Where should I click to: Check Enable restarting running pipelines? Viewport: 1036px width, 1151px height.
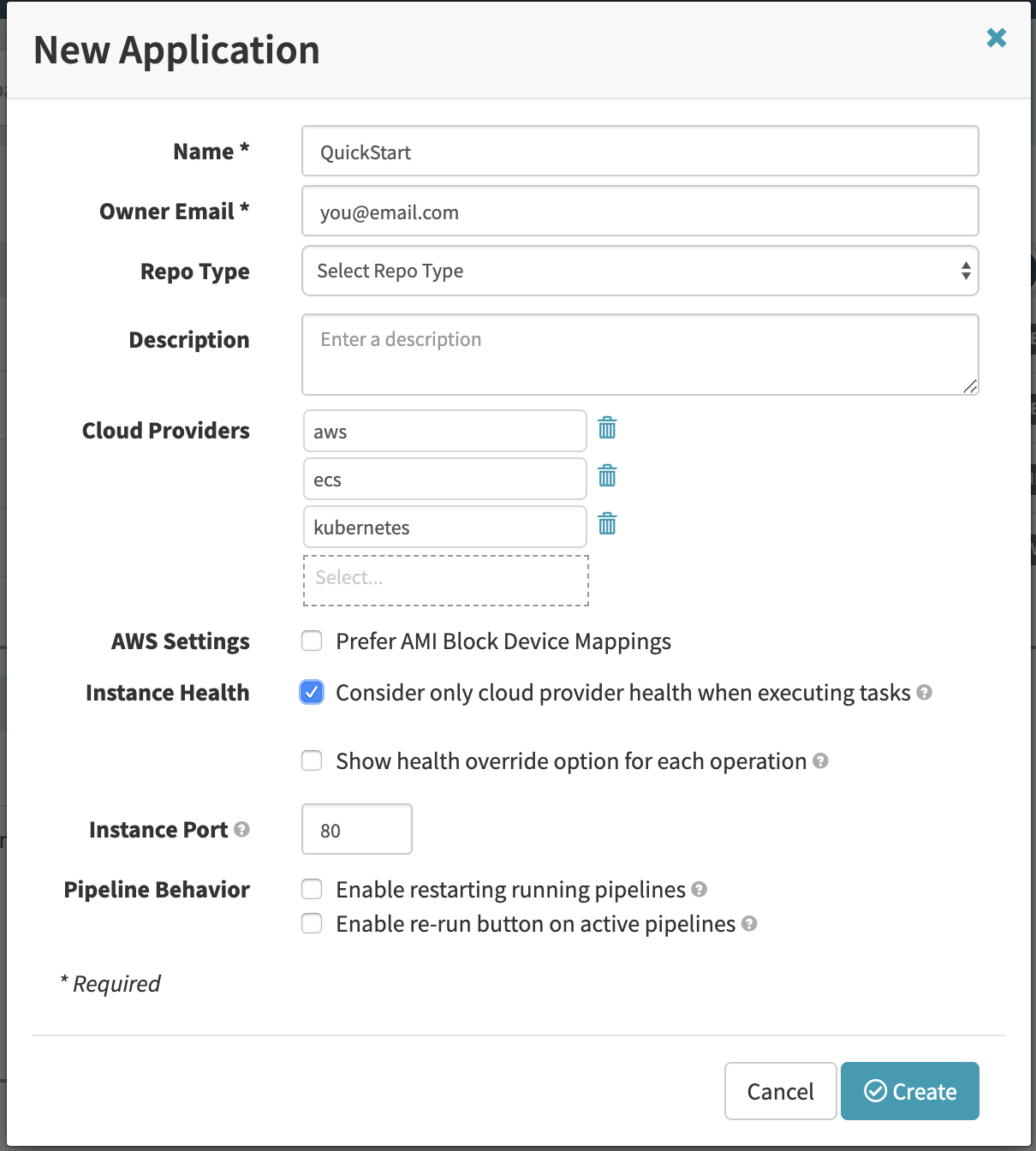click(x=312, y=889)
